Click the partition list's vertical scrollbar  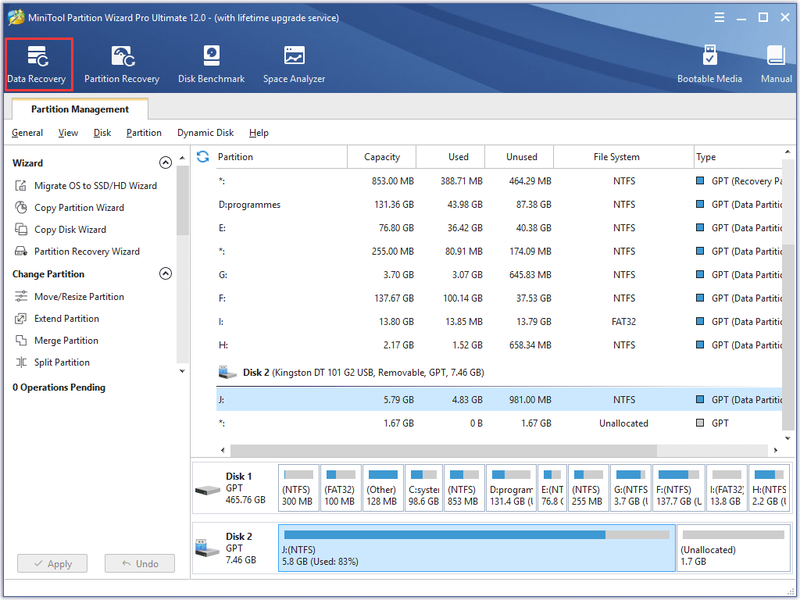tap(788, 337)
